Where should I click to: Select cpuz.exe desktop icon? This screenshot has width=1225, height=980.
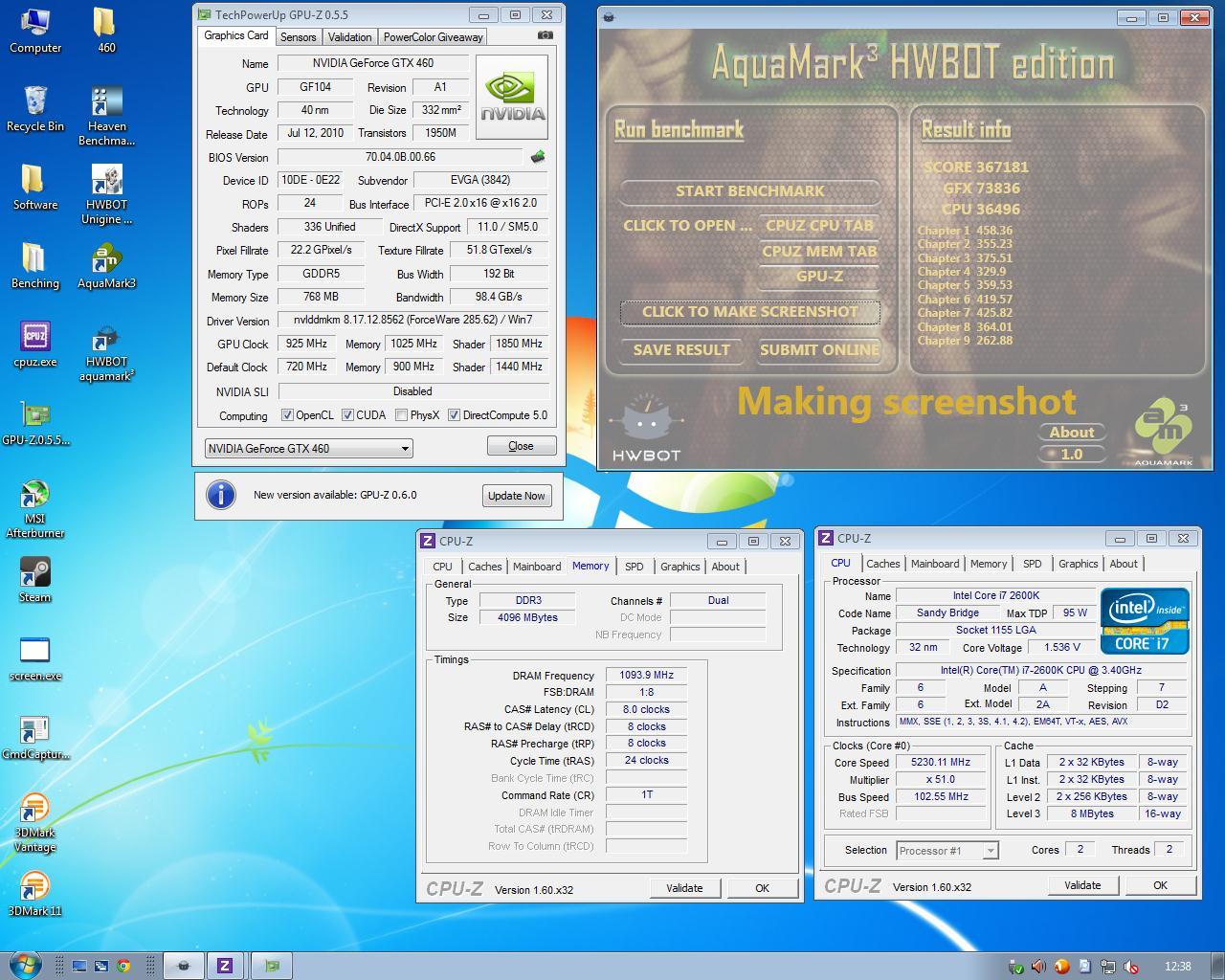click(x=35, y=345)
